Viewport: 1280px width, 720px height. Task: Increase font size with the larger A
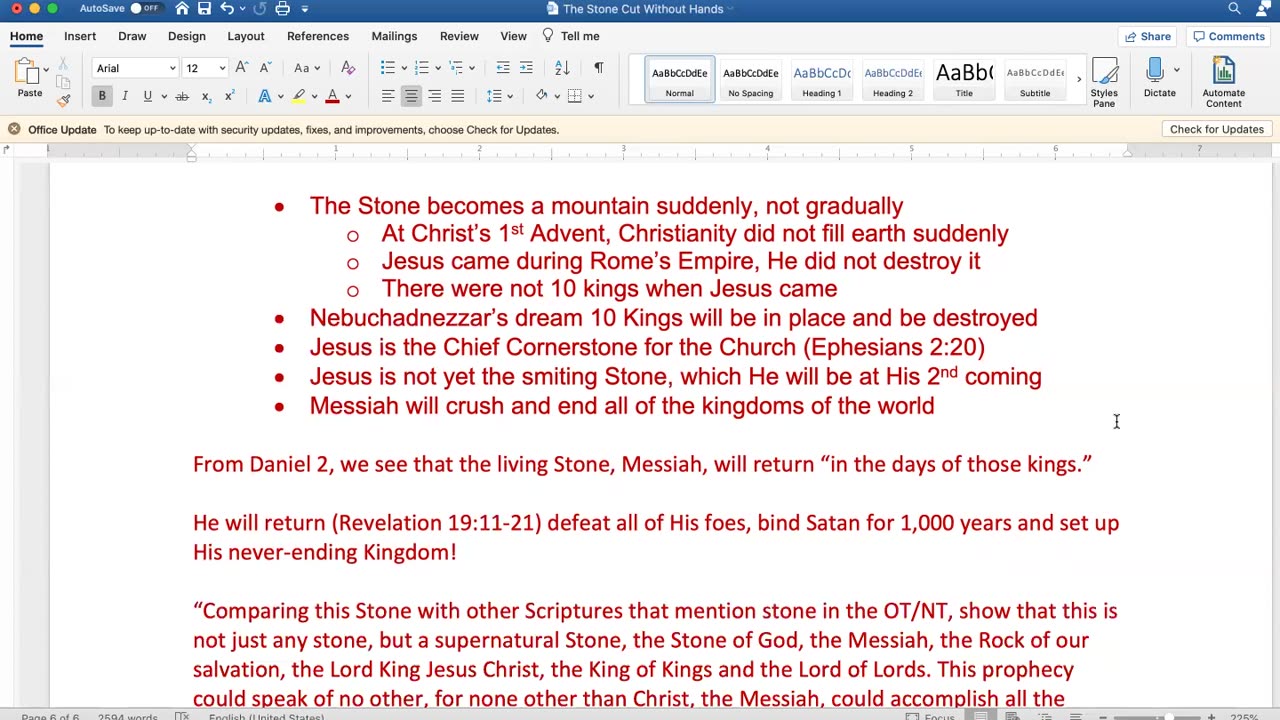241,68
